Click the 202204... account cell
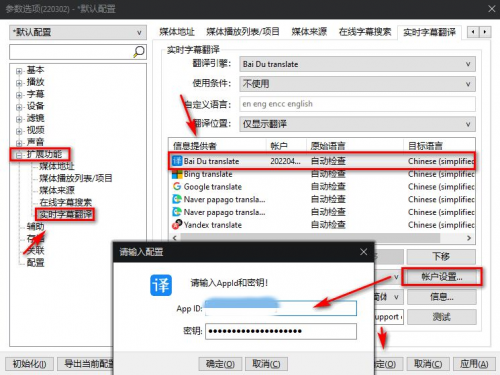The height and width of the screenshot is (375, 500). coord(285,161)
